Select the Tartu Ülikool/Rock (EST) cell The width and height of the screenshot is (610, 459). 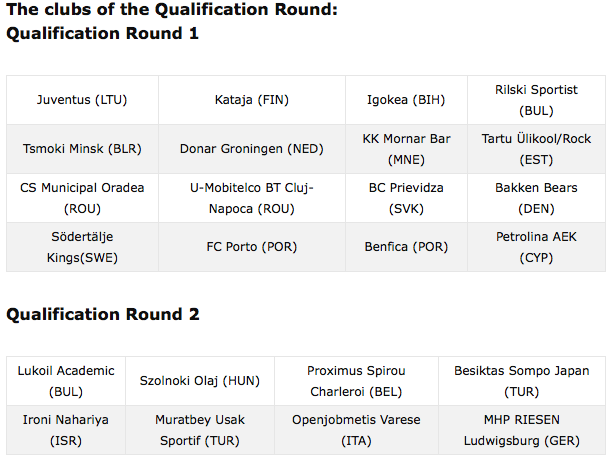click(x=536, y=149)
